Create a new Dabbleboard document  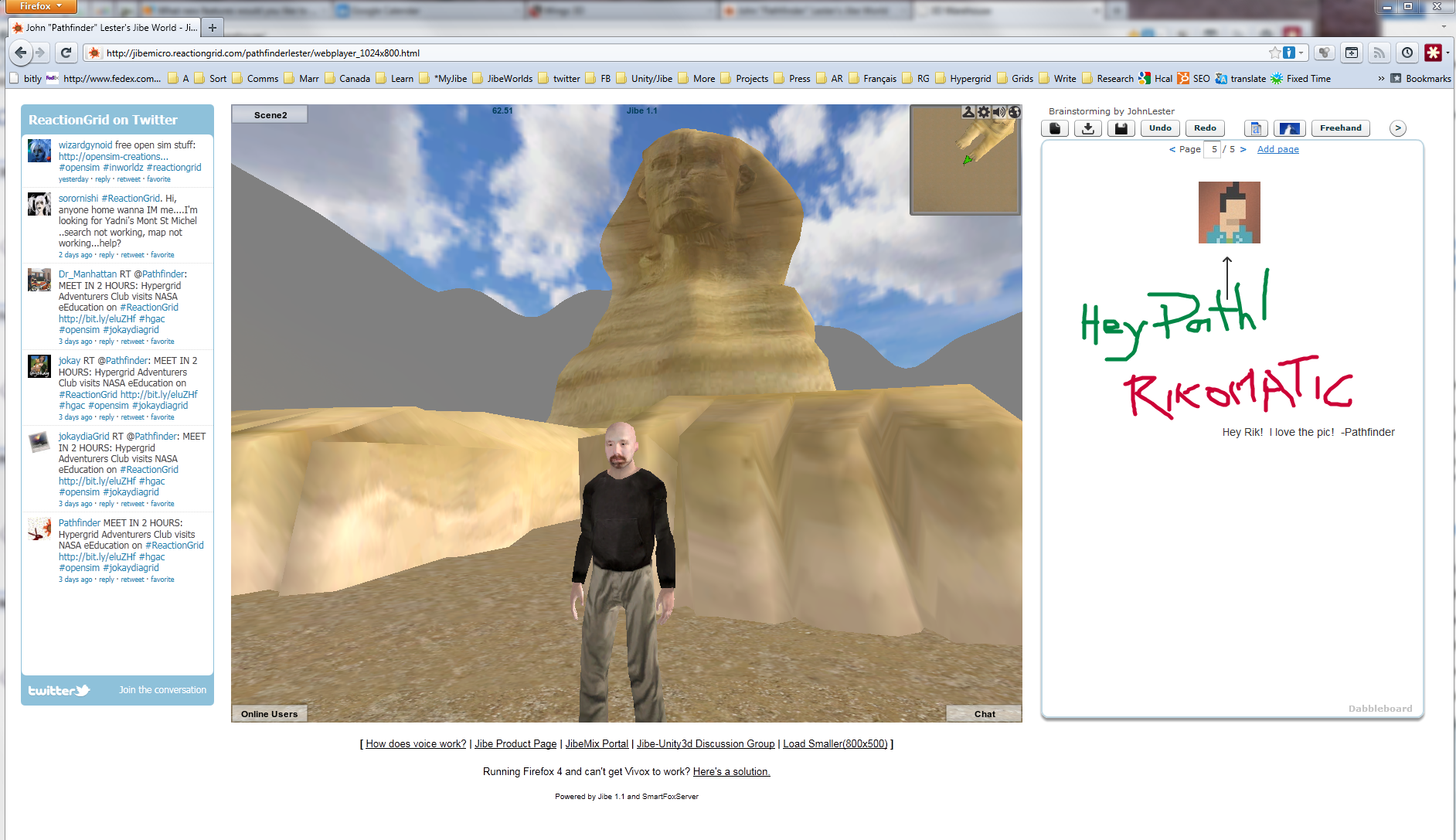[1055, 128]
